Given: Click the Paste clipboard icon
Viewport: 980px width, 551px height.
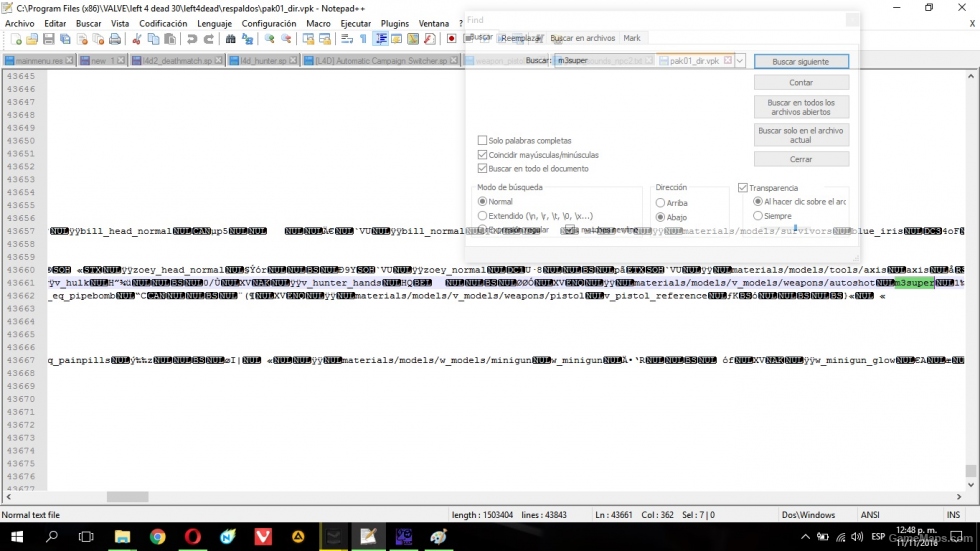Looking at the screenshot, I should pos(170,39).
